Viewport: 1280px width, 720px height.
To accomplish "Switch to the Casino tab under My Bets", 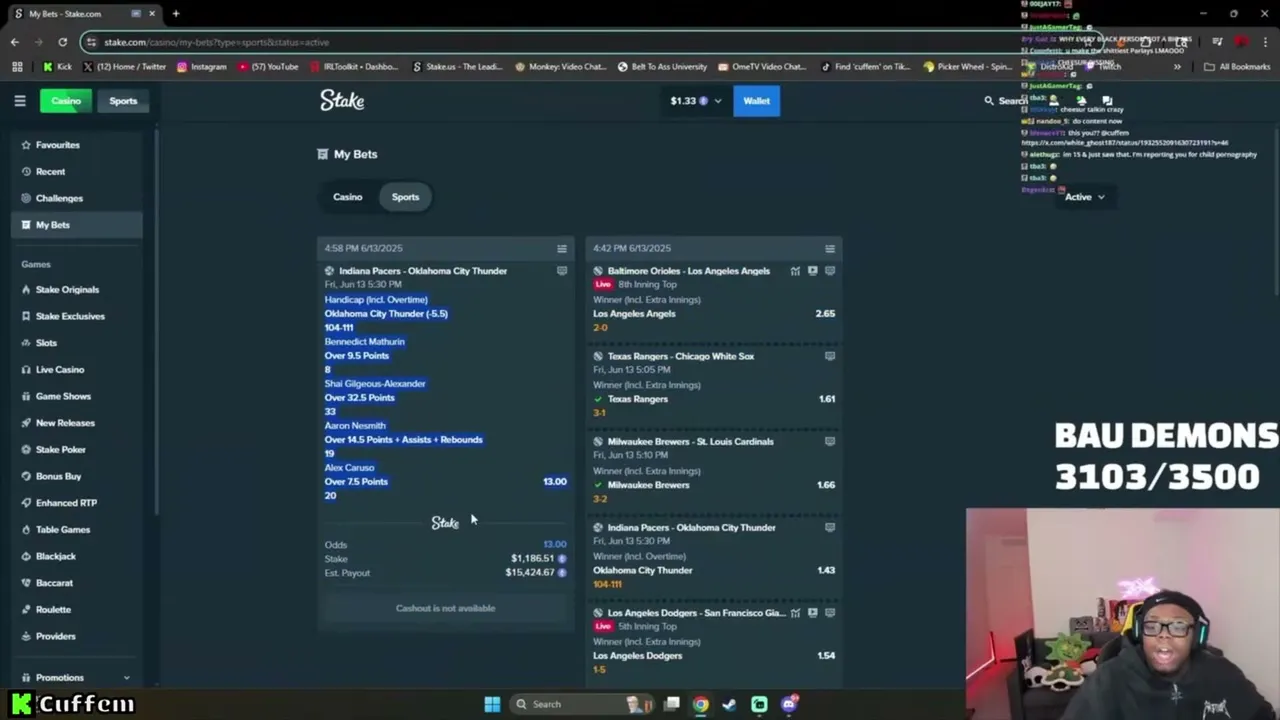I will point(348,197).
